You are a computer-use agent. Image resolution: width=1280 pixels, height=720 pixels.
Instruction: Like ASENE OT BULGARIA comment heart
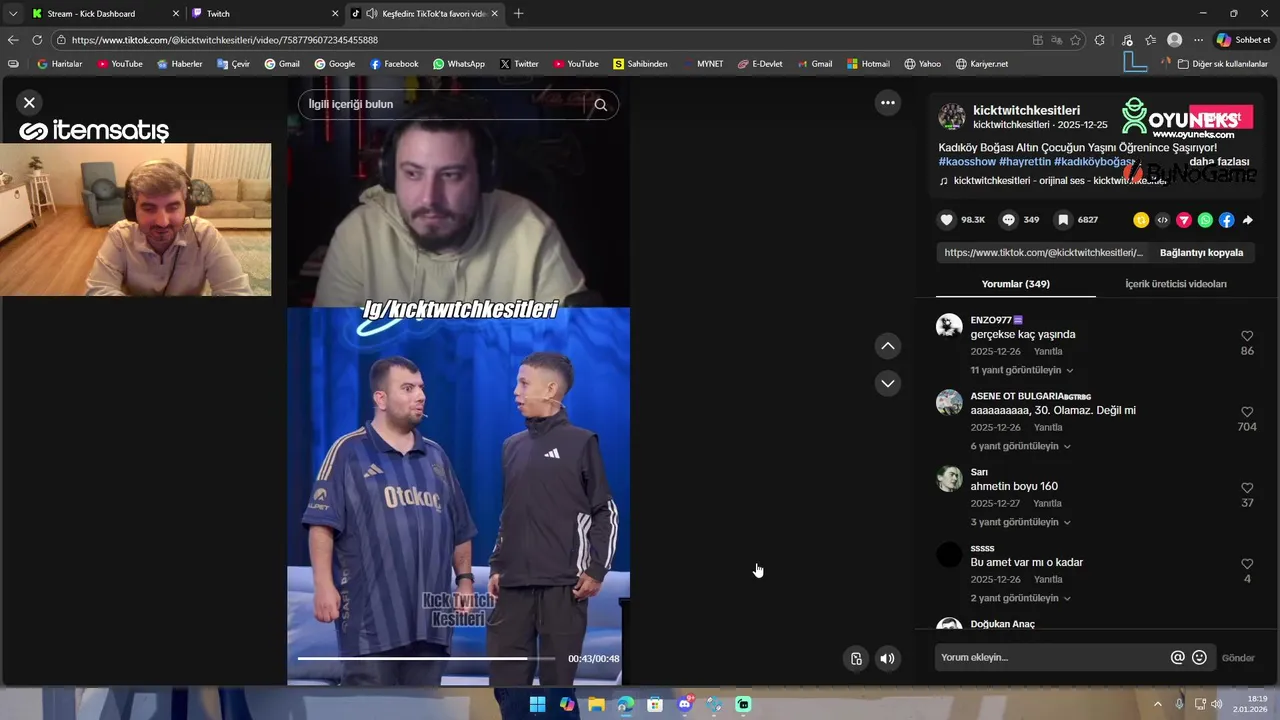point(1247,412)
